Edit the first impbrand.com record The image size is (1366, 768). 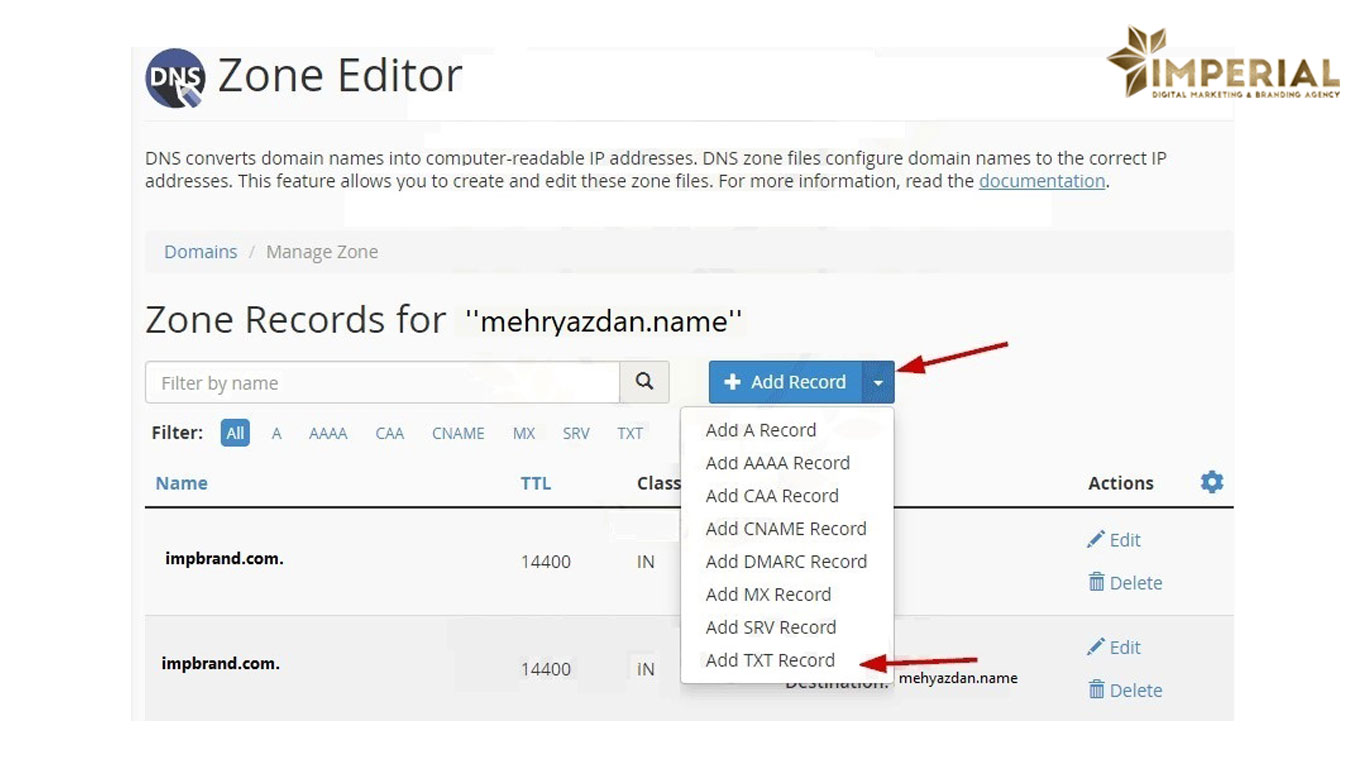(1114, 540)
